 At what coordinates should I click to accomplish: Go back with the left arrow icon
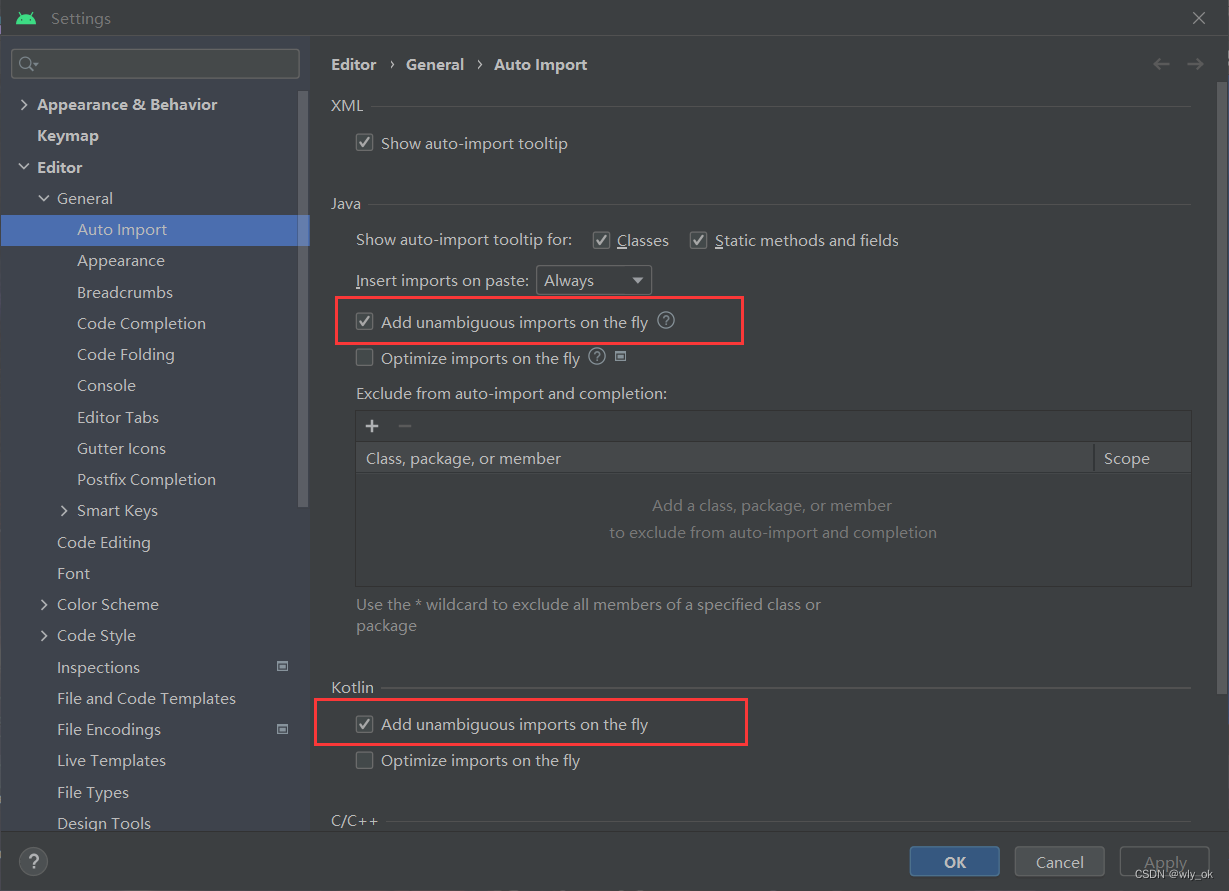click(1161, 64)
